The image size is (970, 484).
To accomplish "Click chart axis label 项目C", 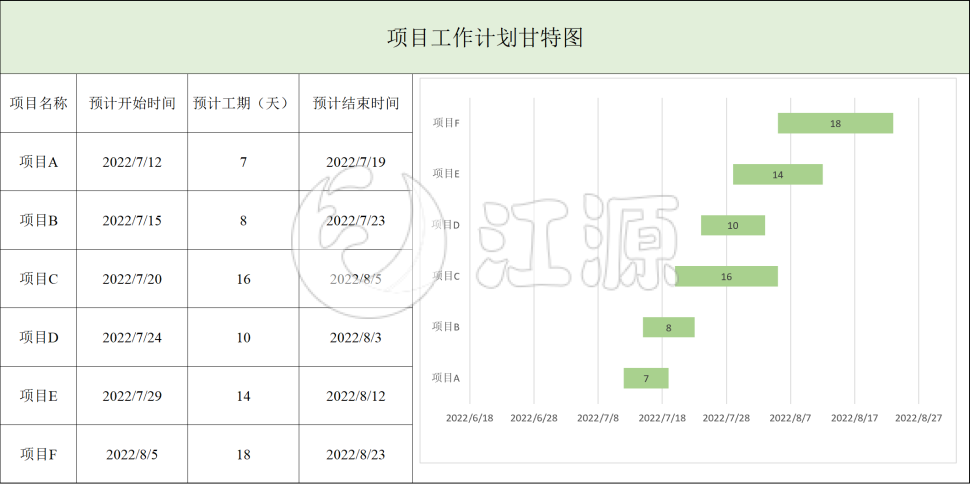I will [x=445, y=275].
